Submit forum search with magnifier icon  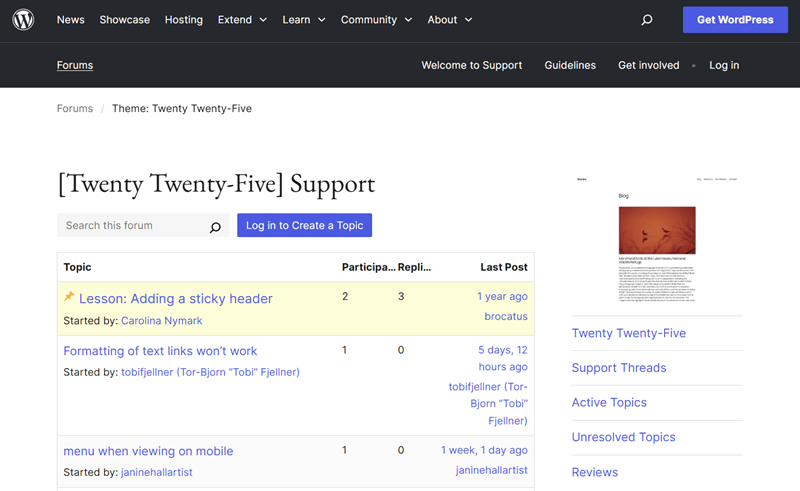(x=215, y=227)
